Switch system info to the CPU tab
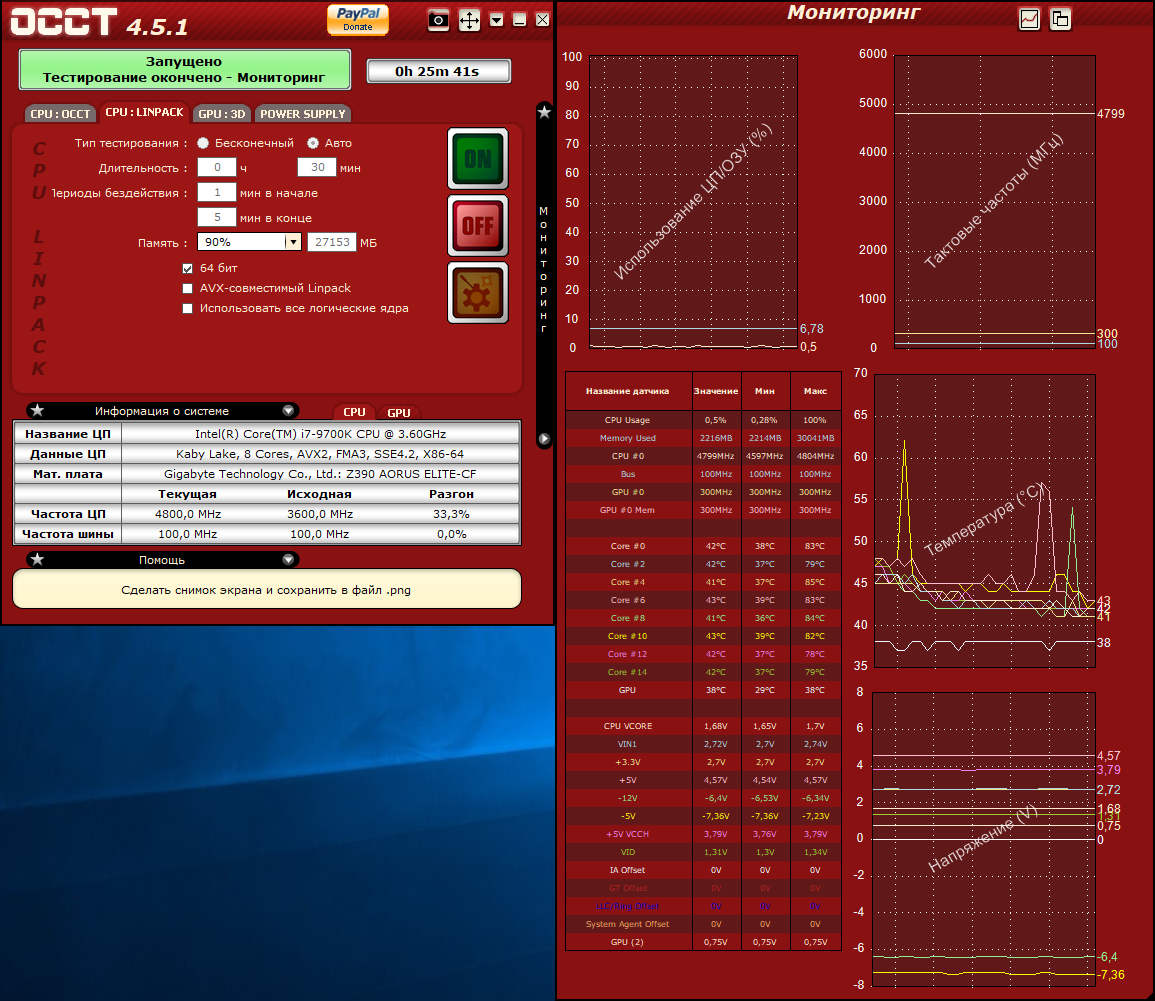 (x=354, y=412)
